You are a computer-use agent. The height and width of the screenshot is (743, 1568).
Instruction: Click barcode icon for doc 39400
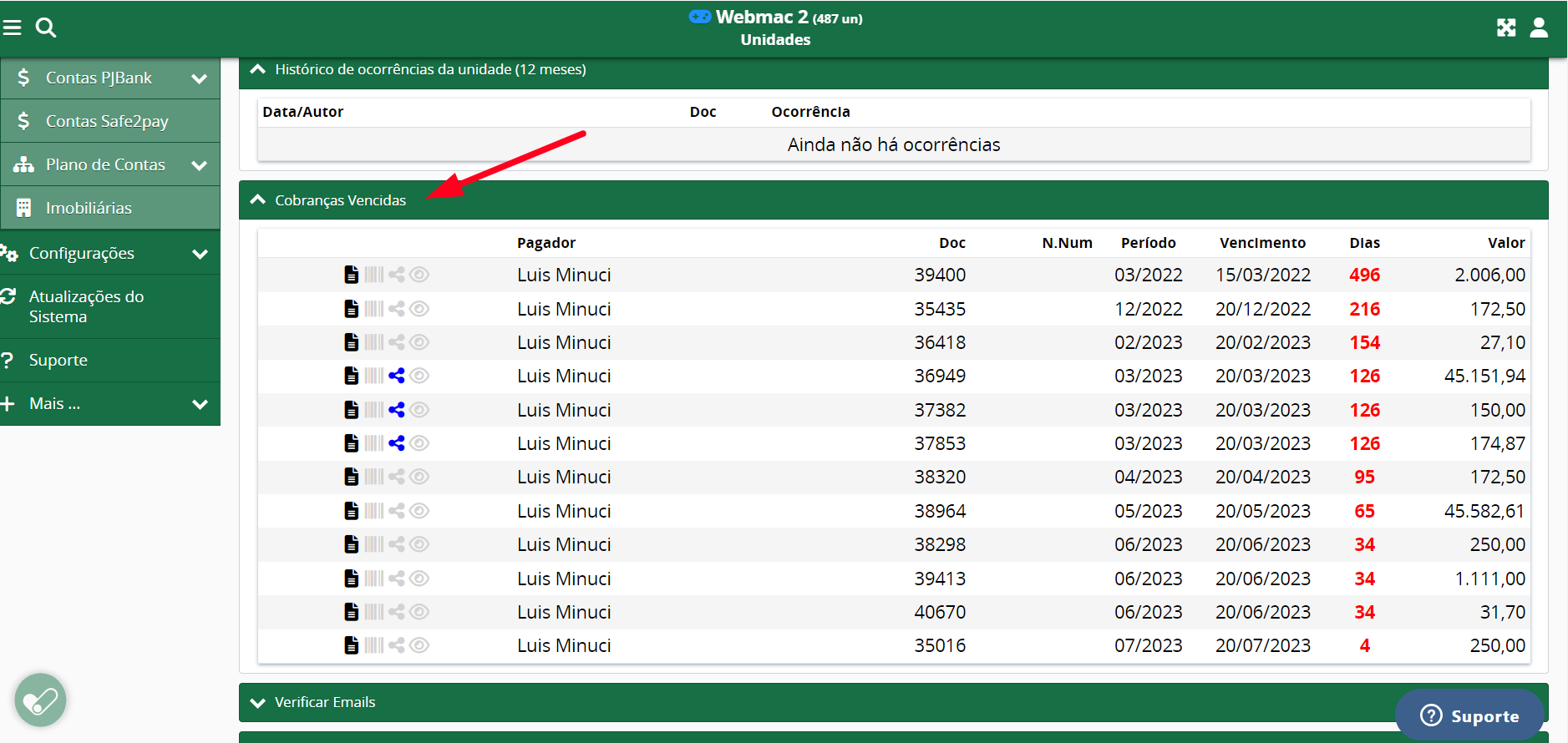point(374,275)
